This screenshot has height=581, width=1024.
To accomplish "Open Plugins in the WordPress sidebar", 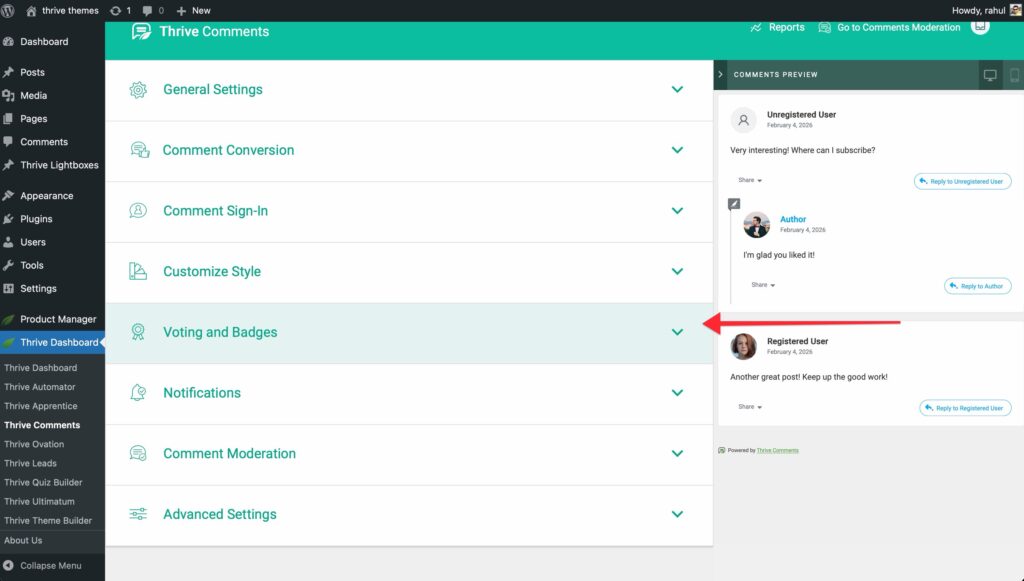I will coord(36,219).
